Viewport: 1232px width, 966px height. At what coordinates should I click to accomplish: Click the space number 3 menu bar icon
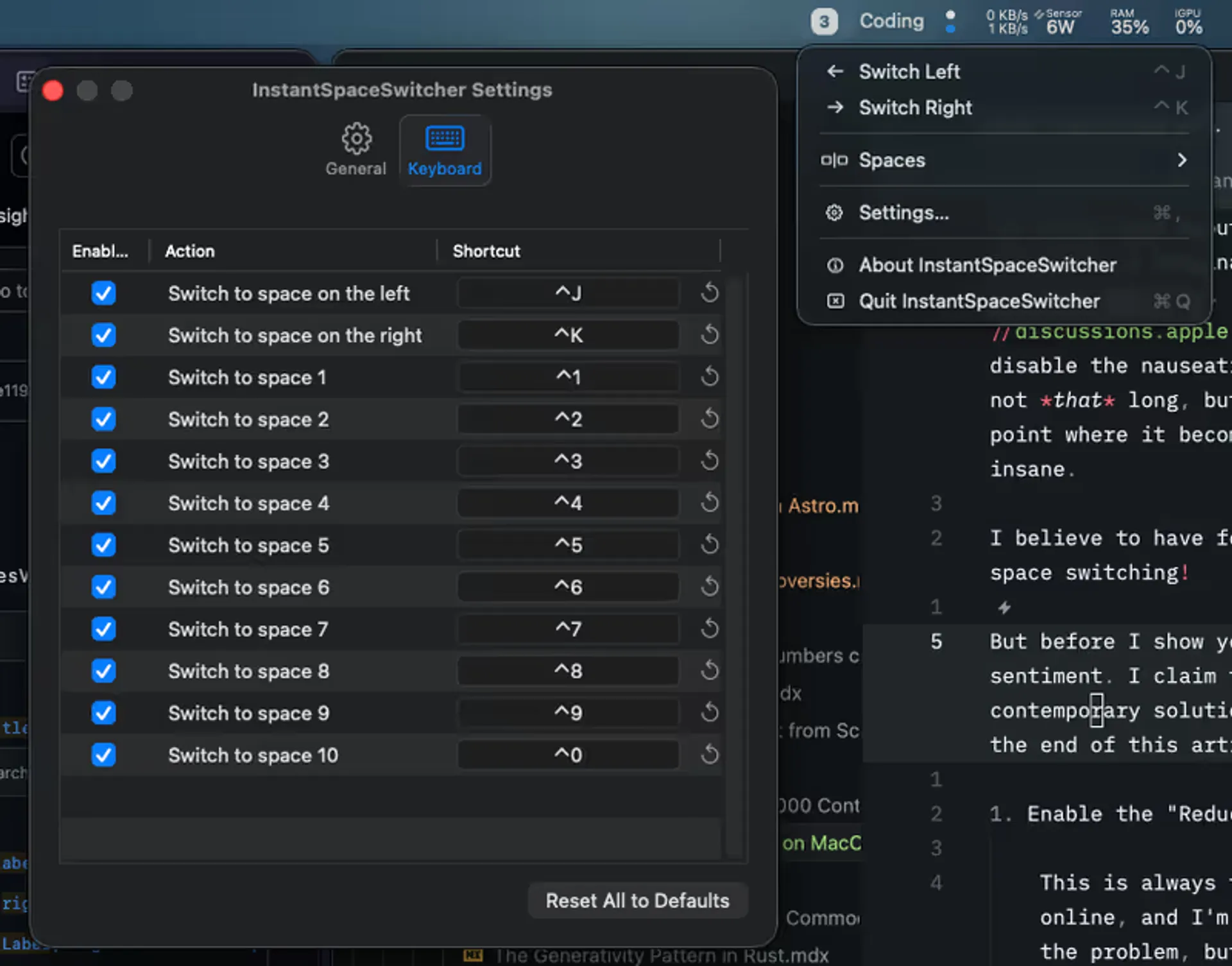pyautogui.click(x=824, y=22)
